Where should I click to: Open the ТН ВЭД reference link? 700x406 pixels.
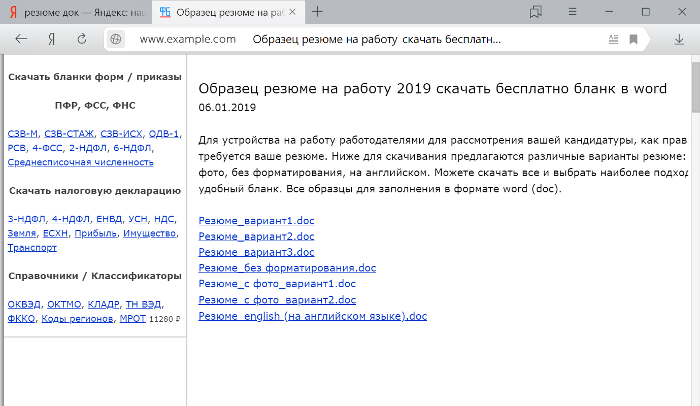(x=143, y=305)
